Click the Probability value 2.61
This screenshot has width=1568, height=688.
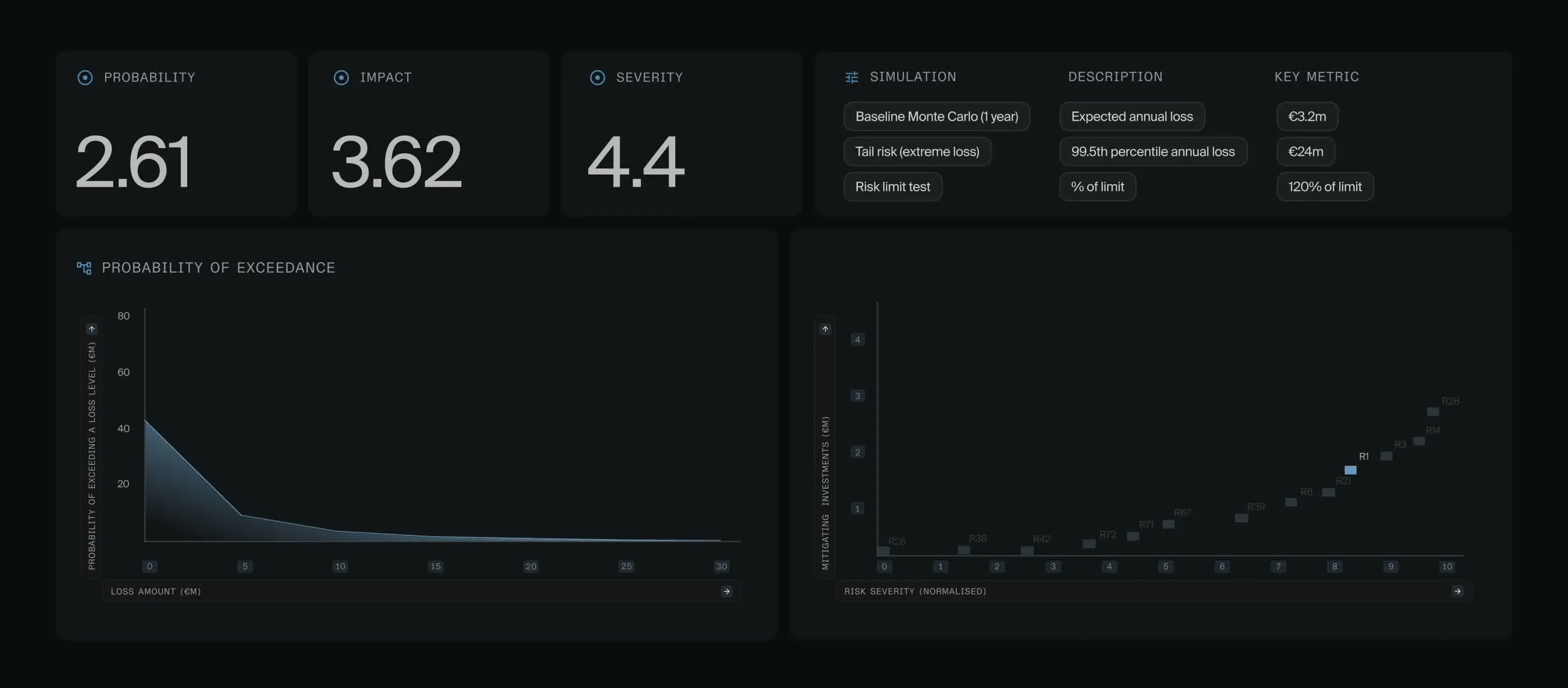click(x=134, y=161)
